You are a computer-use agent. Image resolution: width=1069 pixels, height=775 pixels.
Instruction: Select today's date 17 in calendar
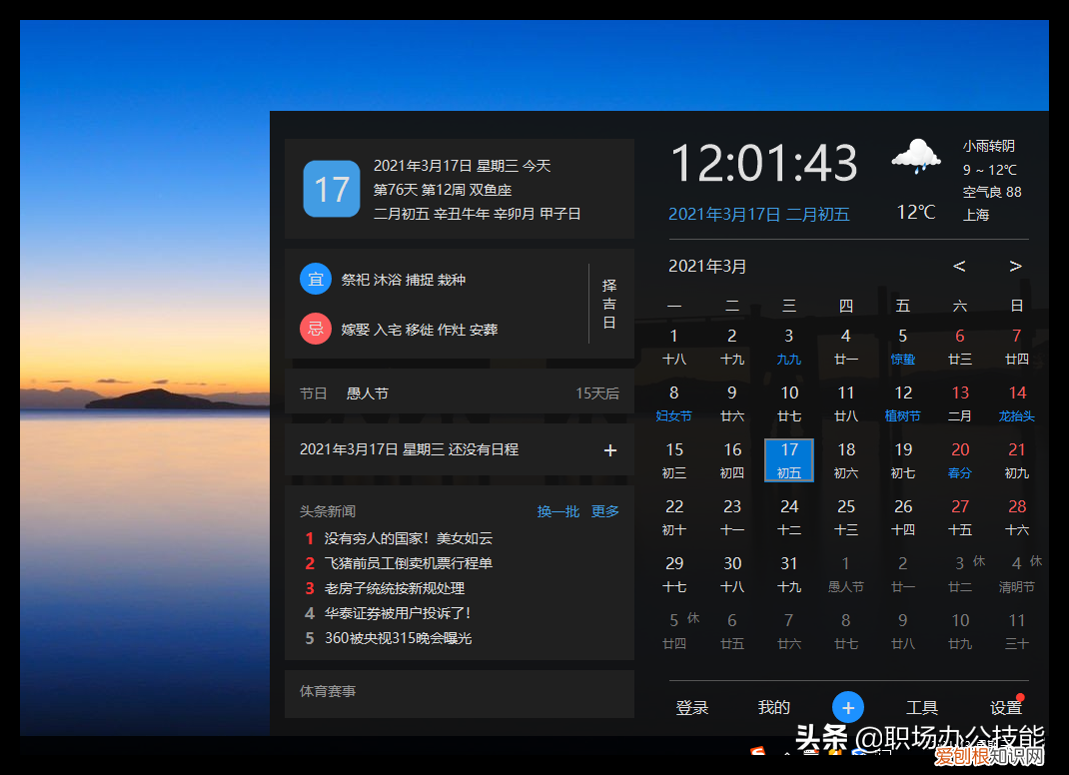(x=789, y=460)
